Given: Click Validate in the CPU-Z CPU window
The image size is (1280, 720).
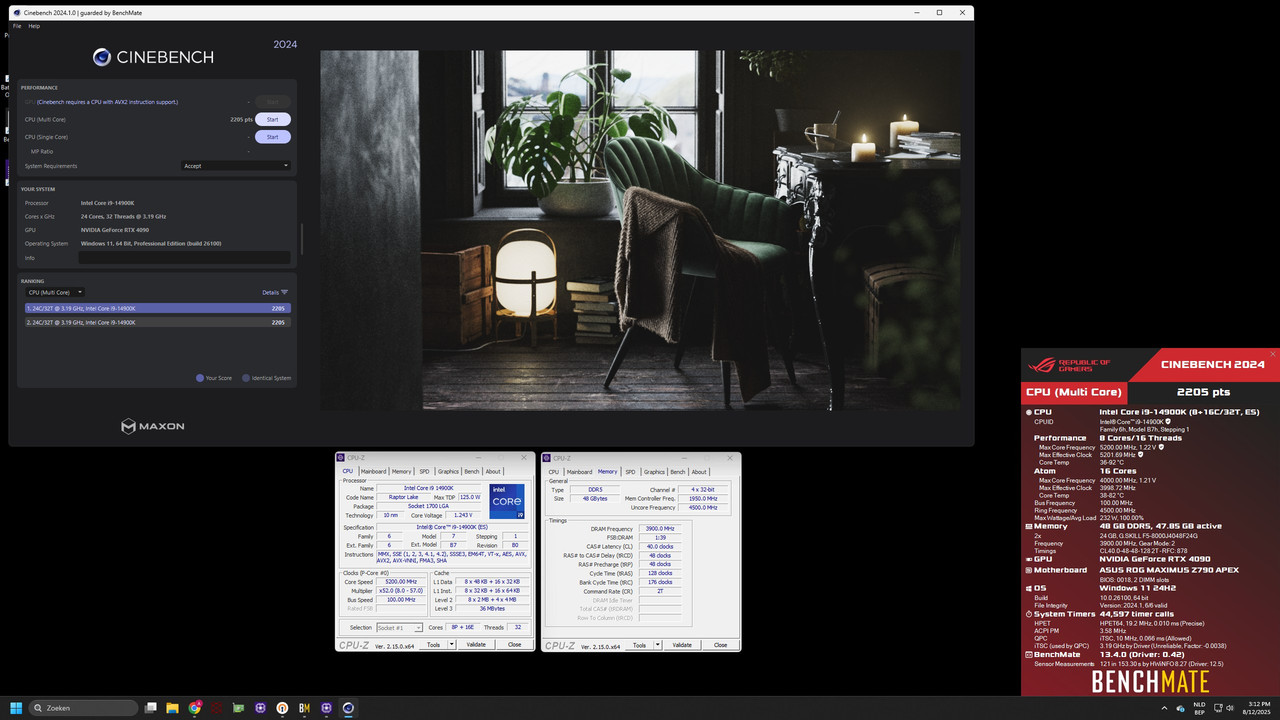Looking at the screenshot, I should point(476,644).
